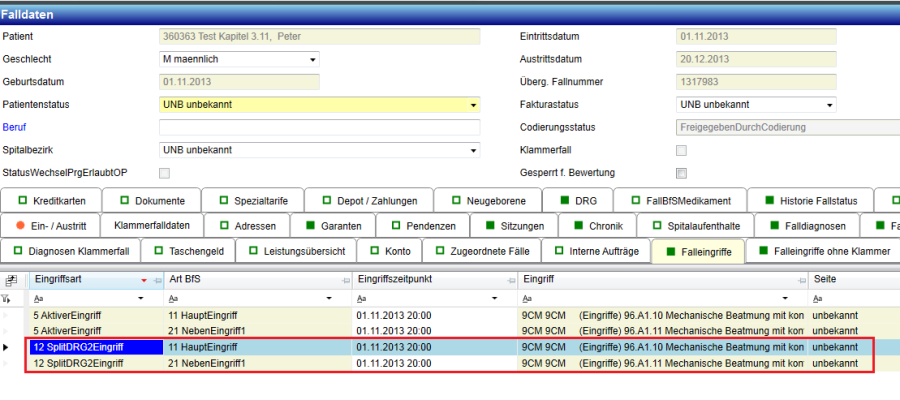Toggle the StatusWechselPrgErlaubtOP checkbox
This screenshot has width=900, height=400.
[x=165, y=173]
